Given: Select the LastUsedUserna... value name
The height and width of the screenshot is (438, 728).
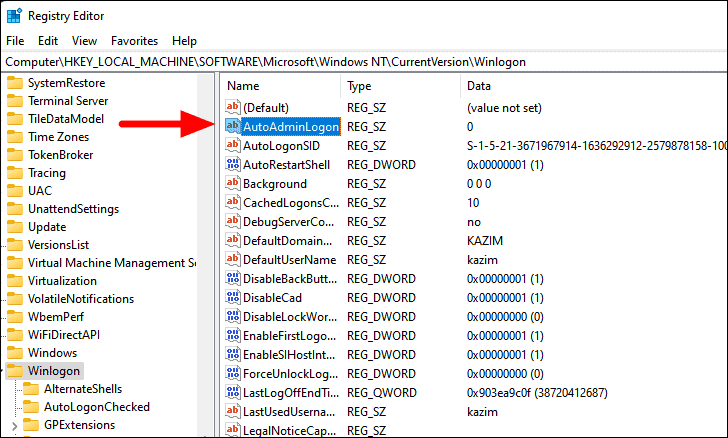Looking at the screenshot, I should [289, 412].
